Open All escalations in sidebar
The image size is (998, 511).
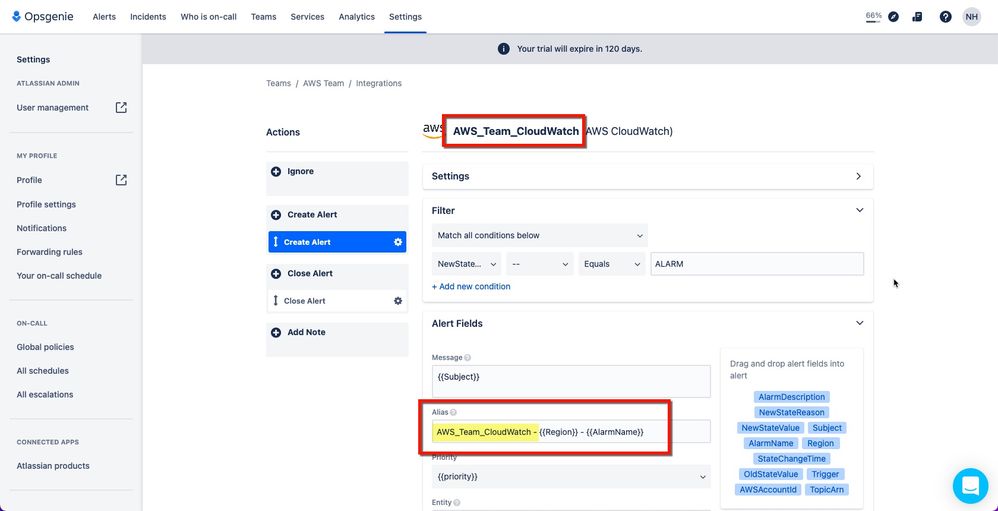click(45, 395)
